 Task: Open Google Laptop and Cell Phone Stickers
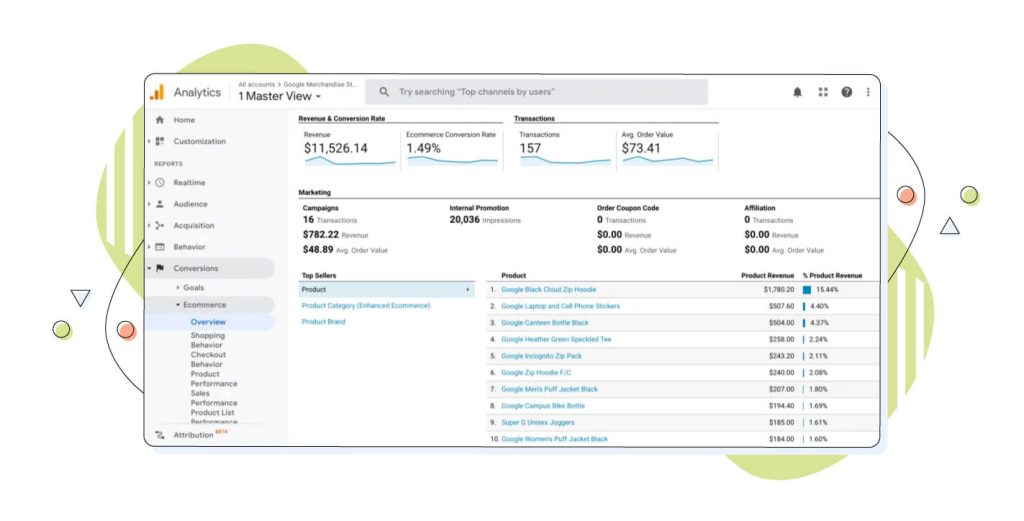tap(560, 306)
